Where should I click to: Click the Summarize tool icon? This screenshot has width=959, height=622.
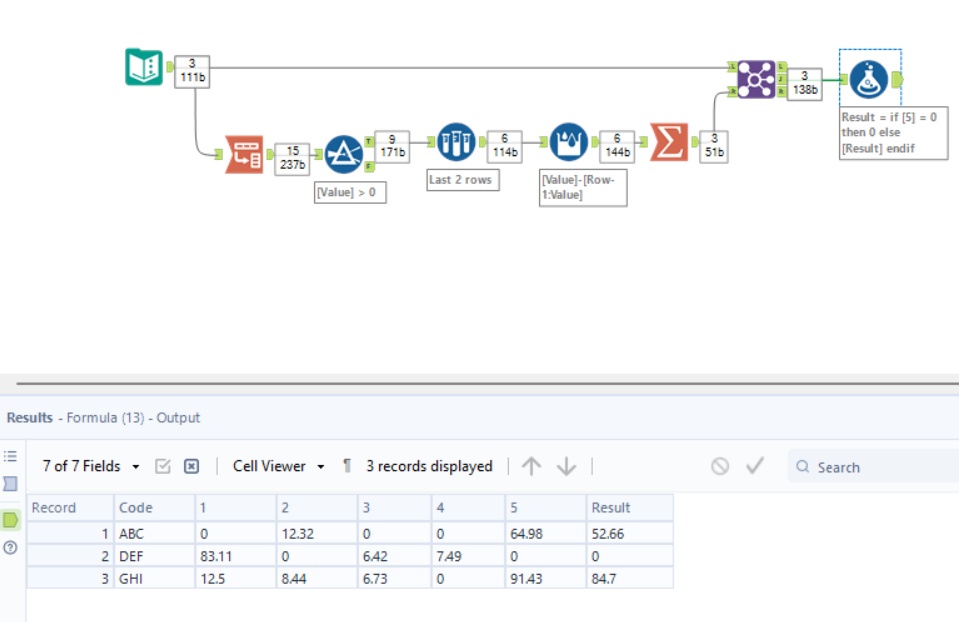point(668,142)
